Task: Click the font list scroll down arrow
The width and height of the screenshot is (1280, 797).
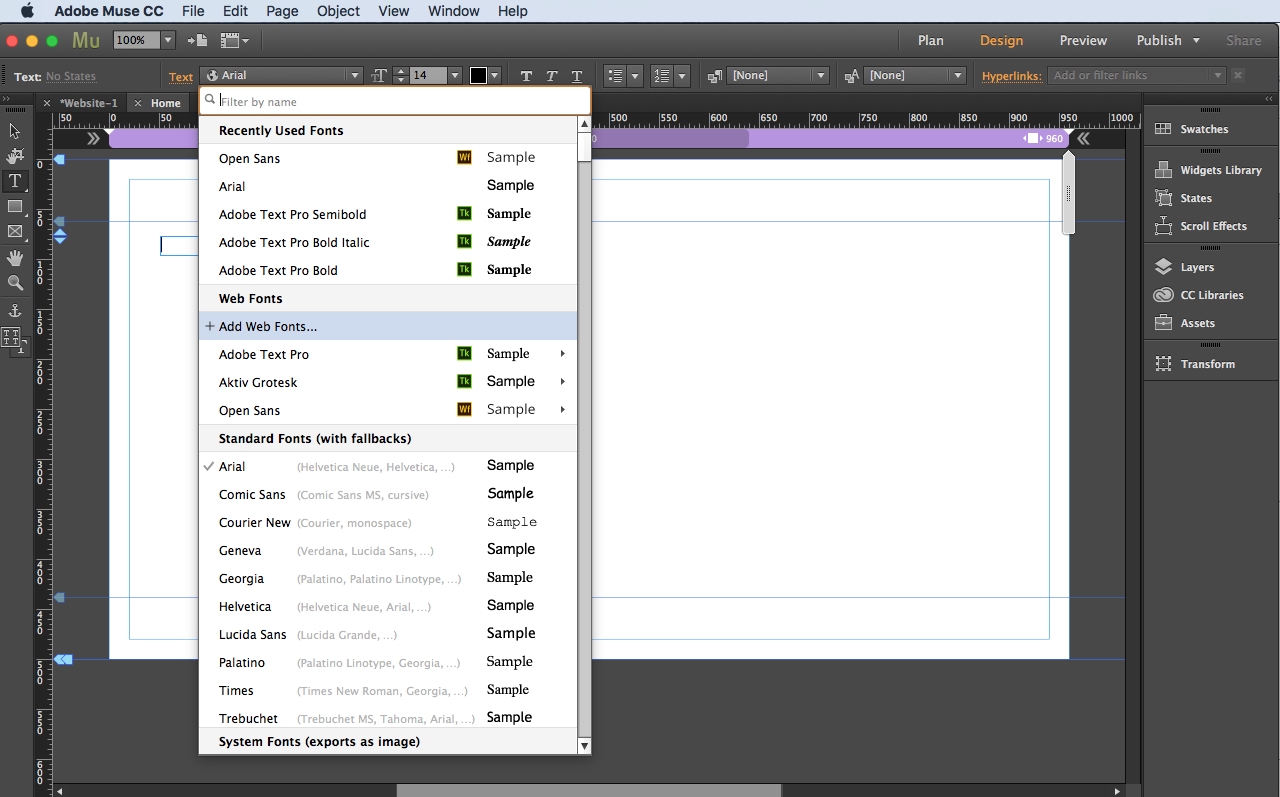Action: tap(584, 746)
